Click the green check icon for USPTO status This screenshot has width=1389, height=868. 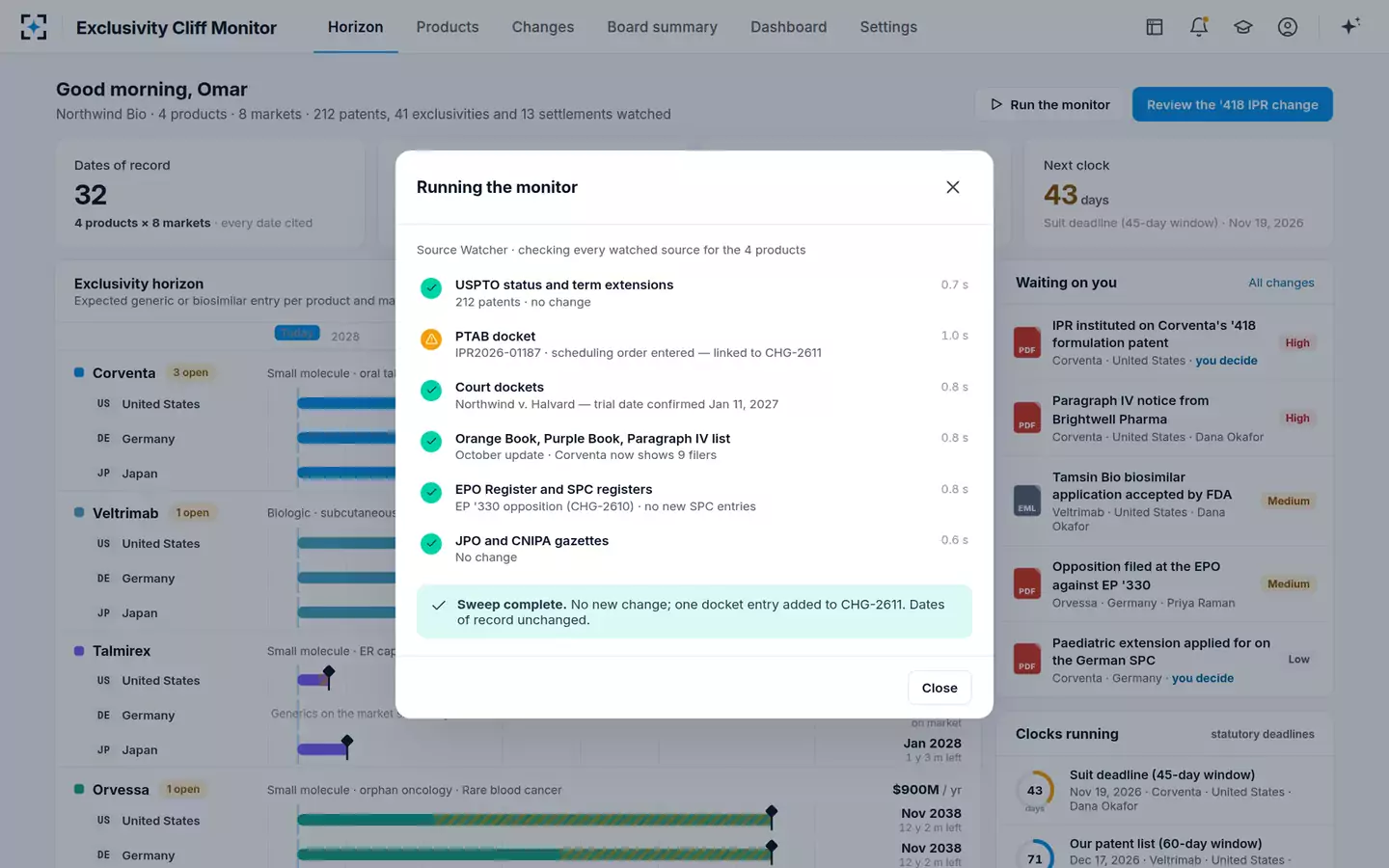(x=431, y=287)
